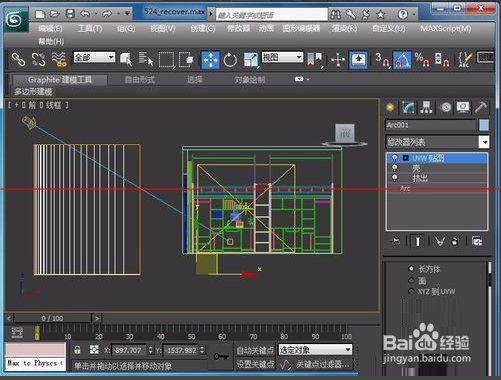Redo the action arrow icon

tap(107, 14)
